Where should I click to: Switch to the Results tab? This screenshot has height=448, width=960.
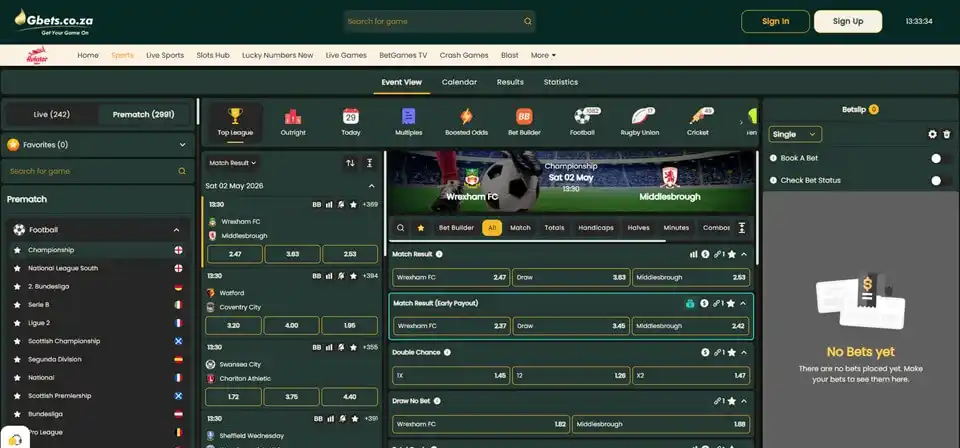[x=510, y=82]
